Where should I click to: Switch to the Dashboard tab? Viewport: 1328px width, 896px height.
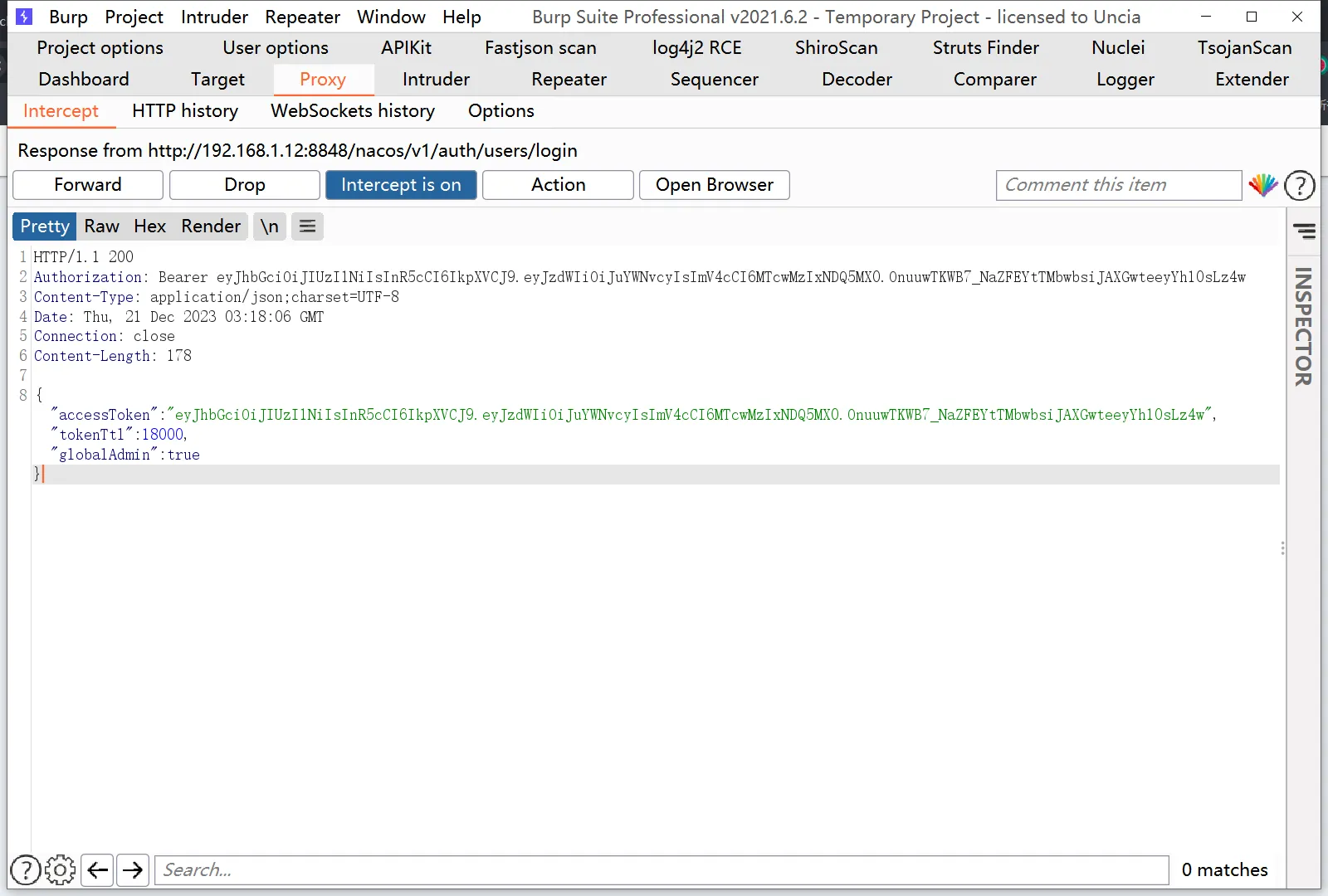coord(84,80)
